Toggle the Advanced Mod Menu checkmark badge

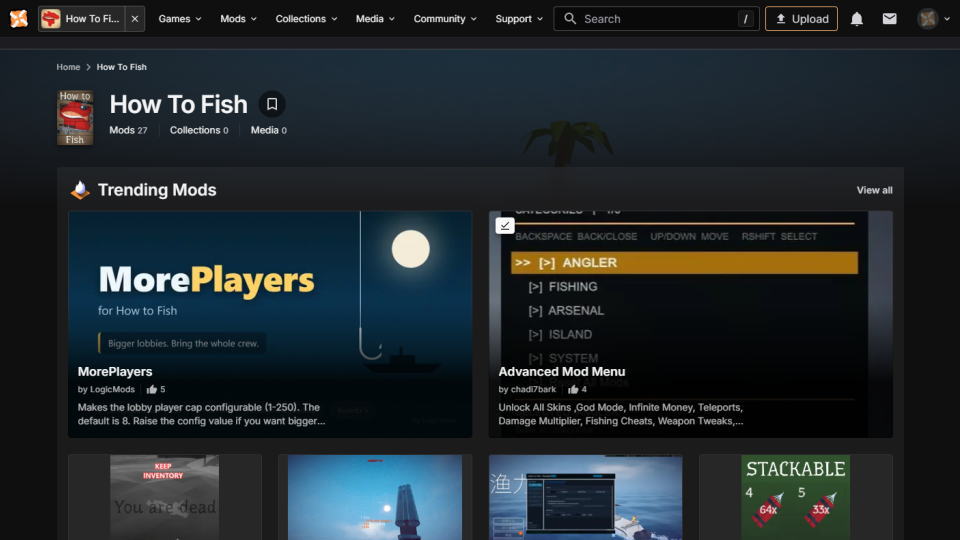click(x=504, y=226)
